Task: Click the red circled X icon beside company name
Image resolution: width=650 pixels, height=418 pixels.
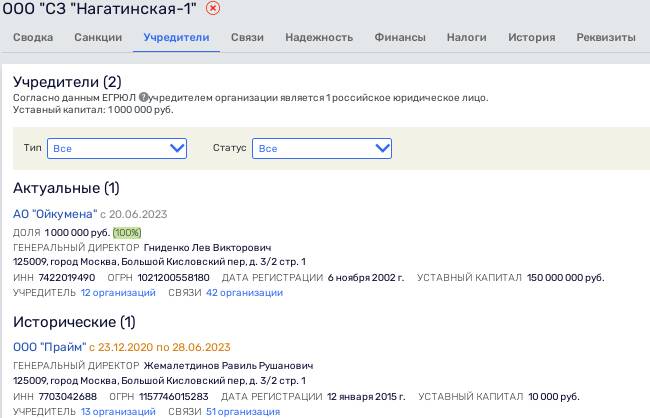Action: 213,8
